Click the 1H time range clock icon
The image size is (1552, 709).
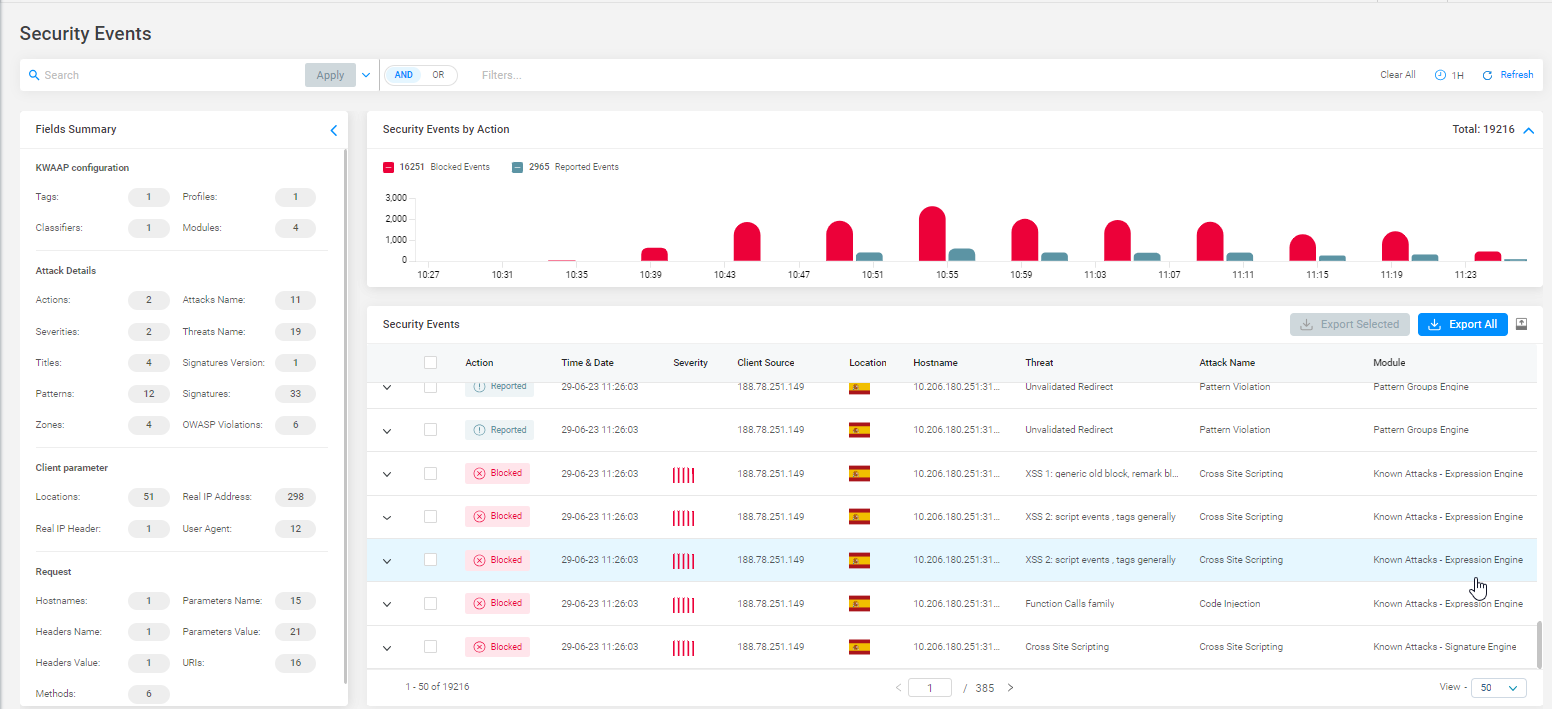tap(1440, 75)
